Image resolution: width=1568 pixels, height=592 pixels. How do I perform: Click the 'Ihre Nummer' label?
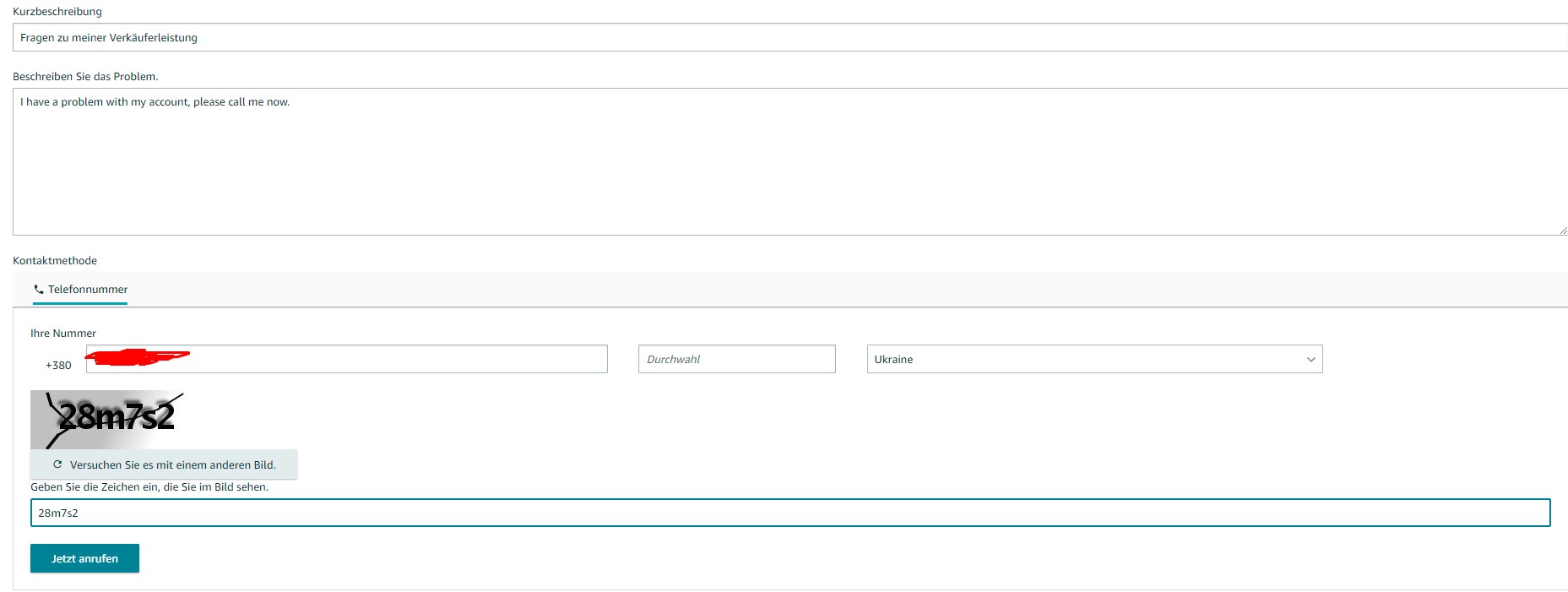pos(63,334)
